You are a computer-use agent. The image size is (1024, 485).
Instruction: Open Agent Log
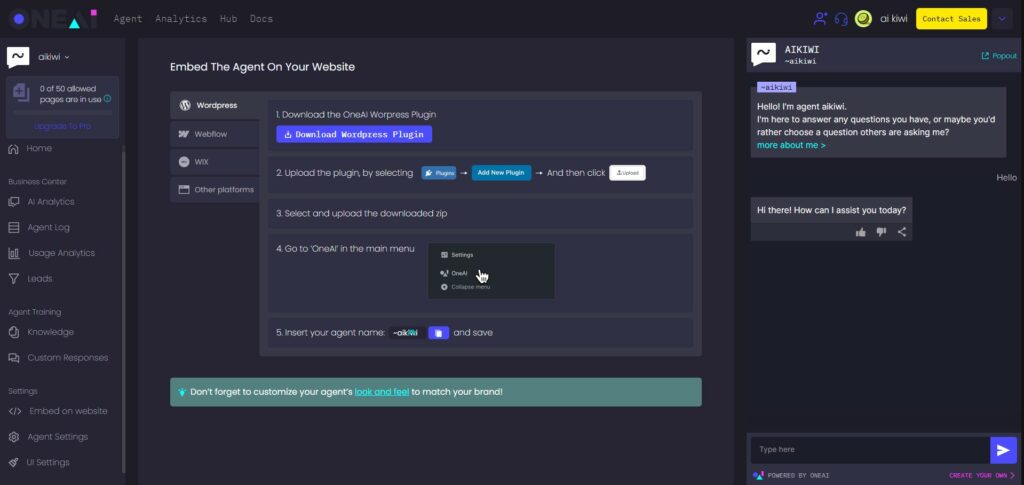point(39,227)
